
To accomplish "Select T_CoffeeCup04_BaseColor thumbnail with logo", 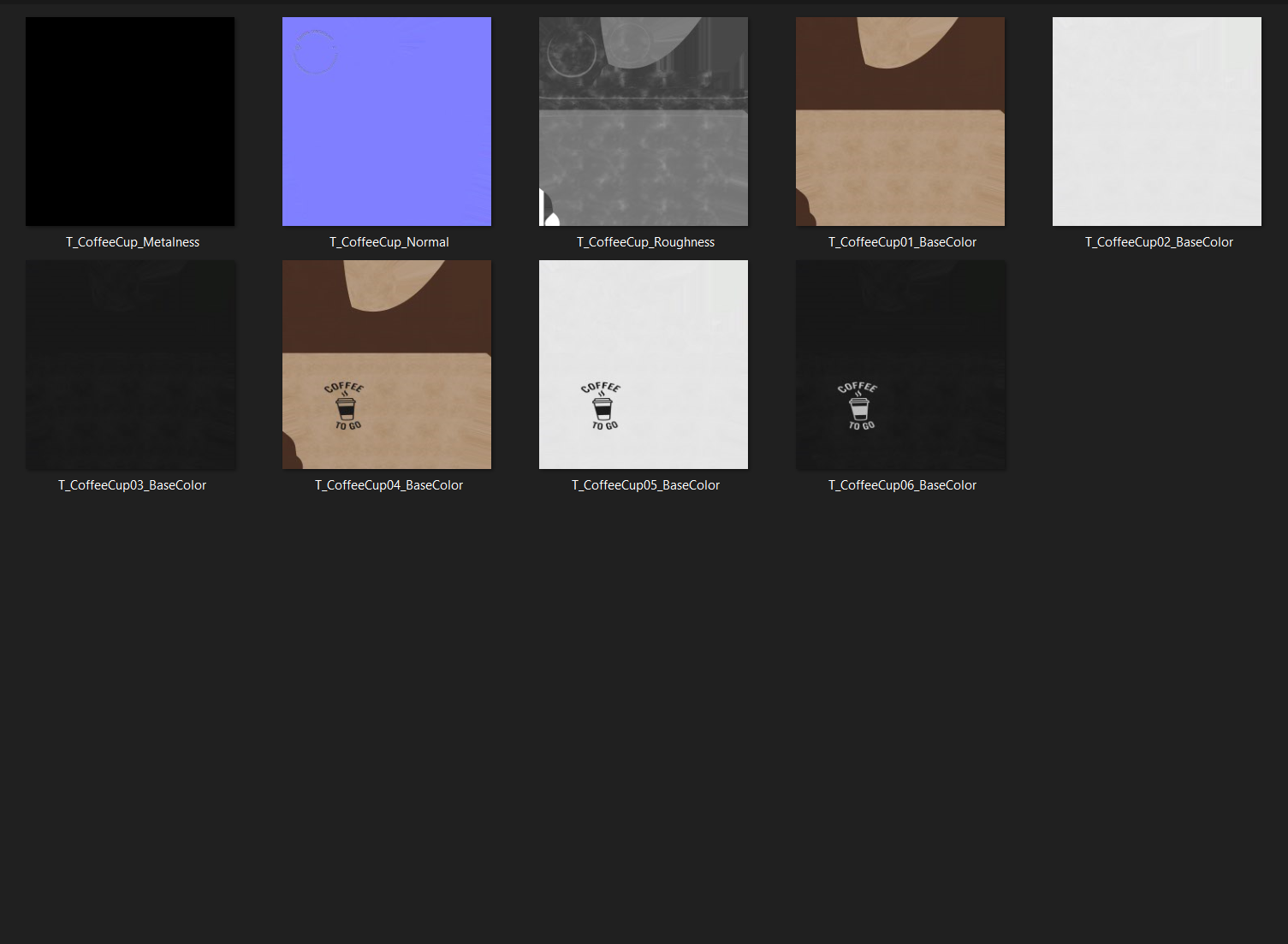I will click(x=387, y=365).
